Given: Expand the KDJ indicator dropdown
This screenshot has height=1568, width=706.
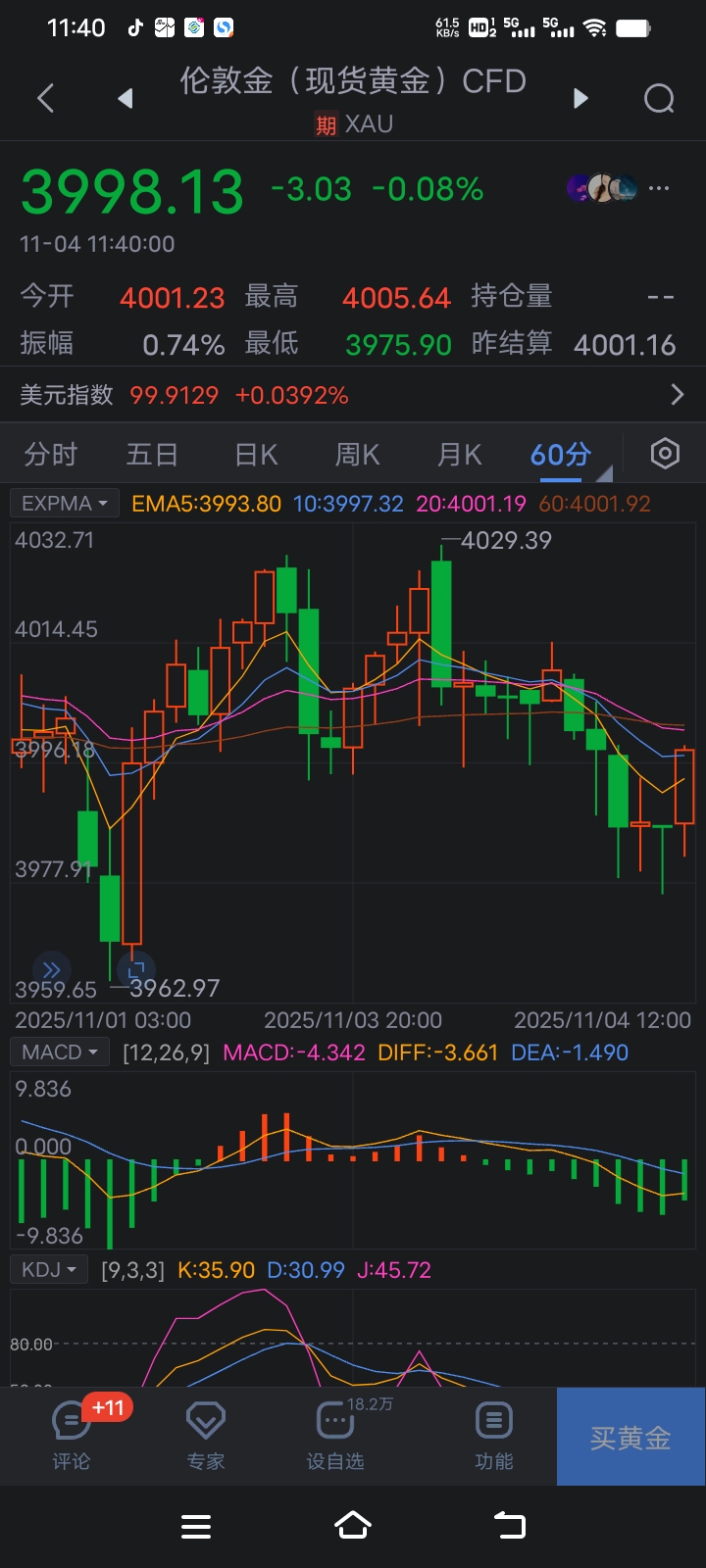Looking at the screenshot, I should pyautogui.click(x=49, y=1270).
